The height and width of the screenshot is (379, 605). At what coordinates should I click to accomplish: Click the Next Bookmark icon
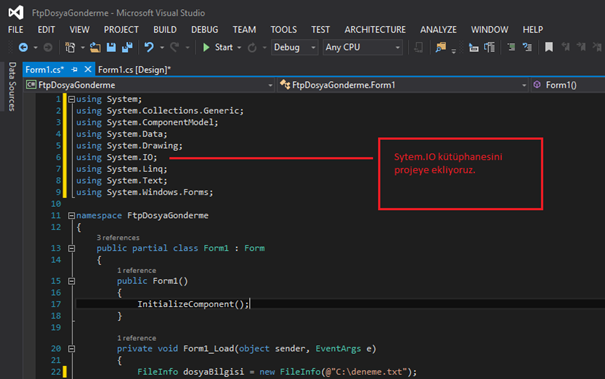(581, 47)
